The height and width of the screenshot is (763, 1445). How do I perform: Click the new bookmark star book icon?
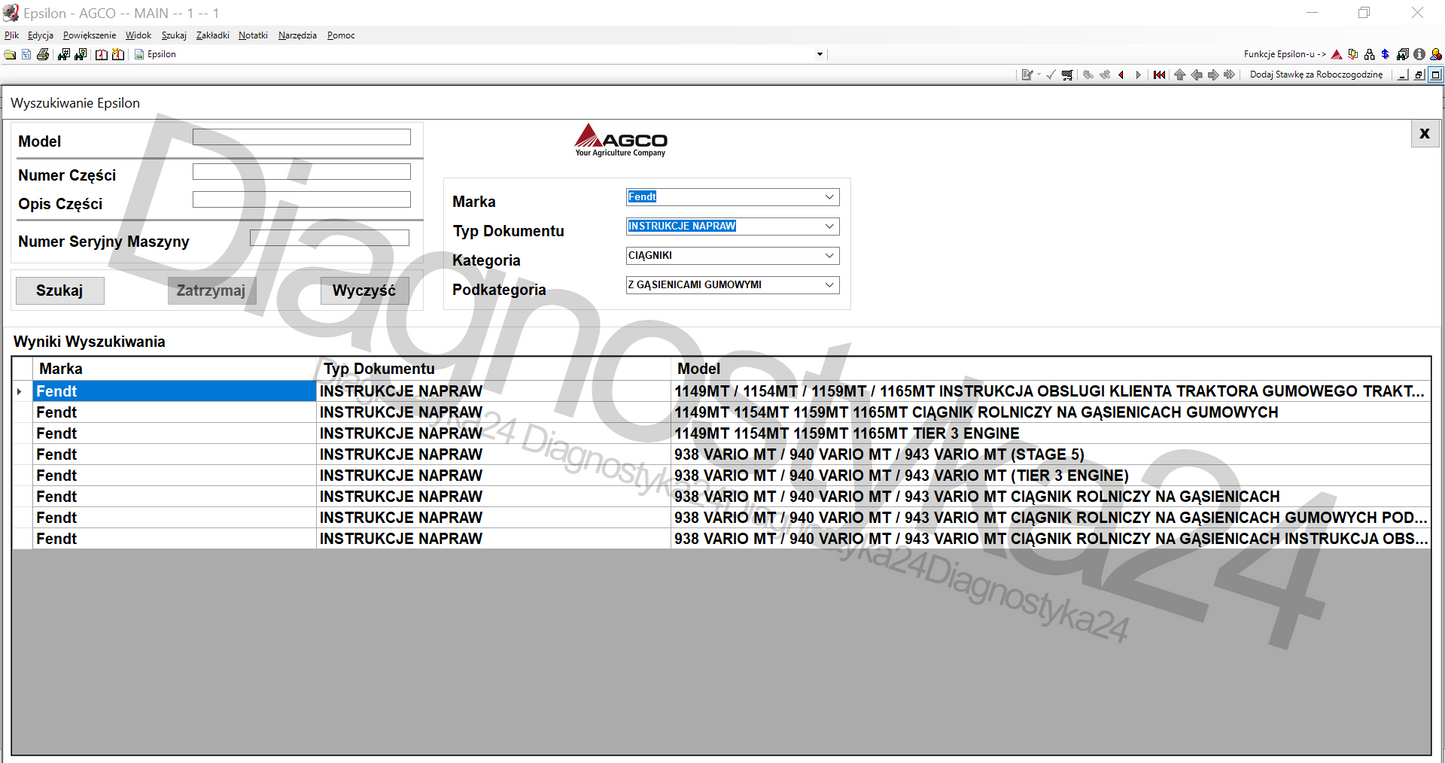point(117,54)
